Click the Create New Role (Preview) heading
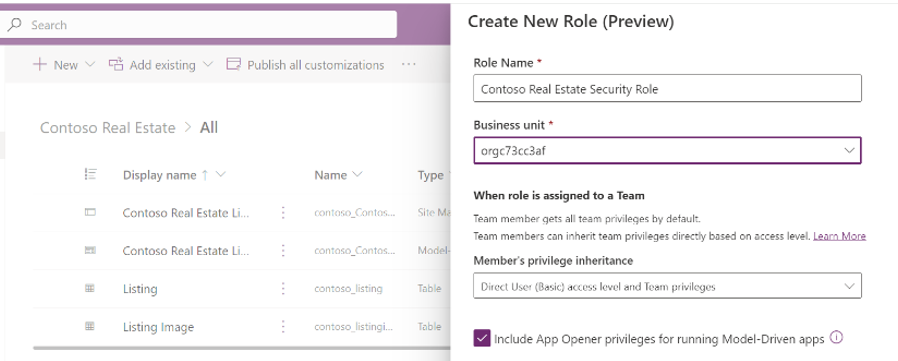The height and width of the screenshot is (361, 898). pyautogui.click(x=570, y=22)
